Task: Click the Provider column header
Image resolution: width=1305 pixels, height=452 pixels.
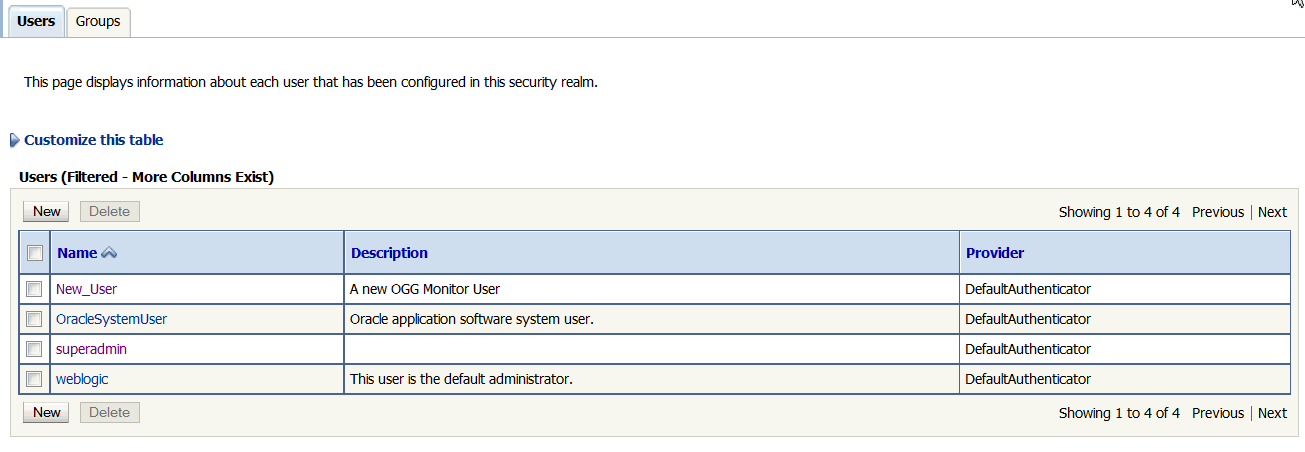Action: pos(995,253)
